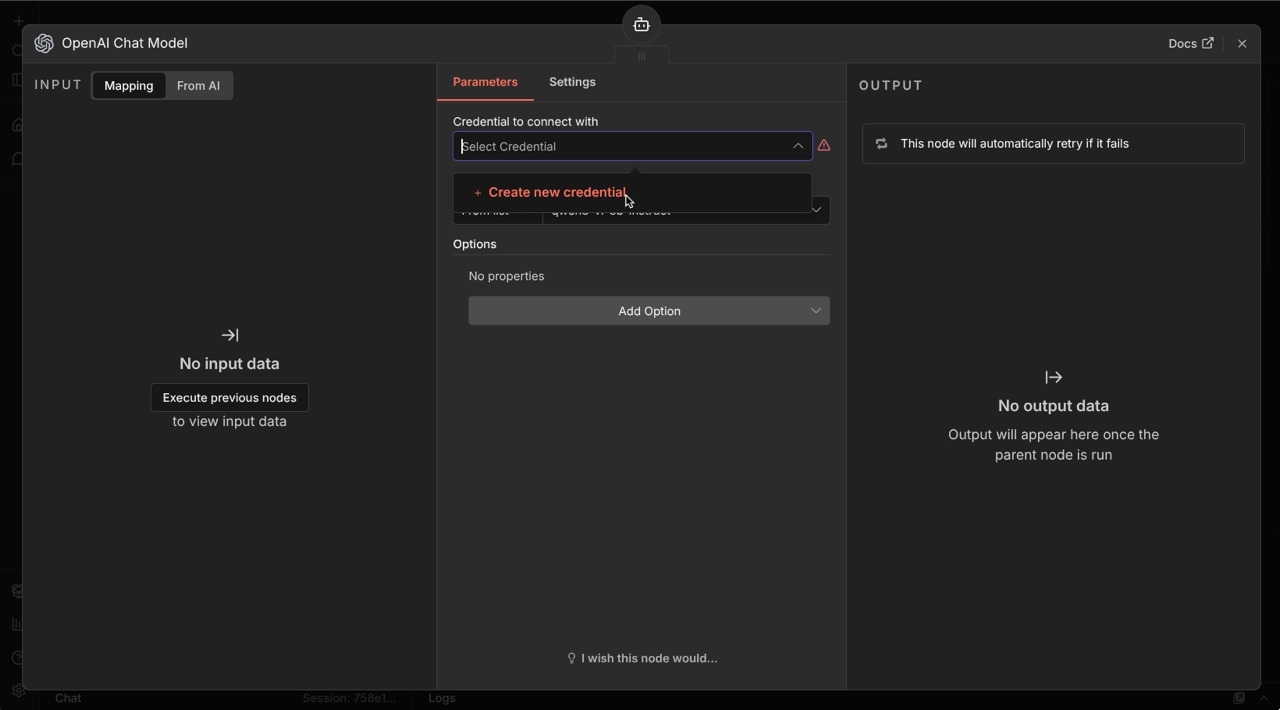Viewport: 1280px width, 710px height.
Task: Click the OUTPUT panel heading
Action: 891,85
